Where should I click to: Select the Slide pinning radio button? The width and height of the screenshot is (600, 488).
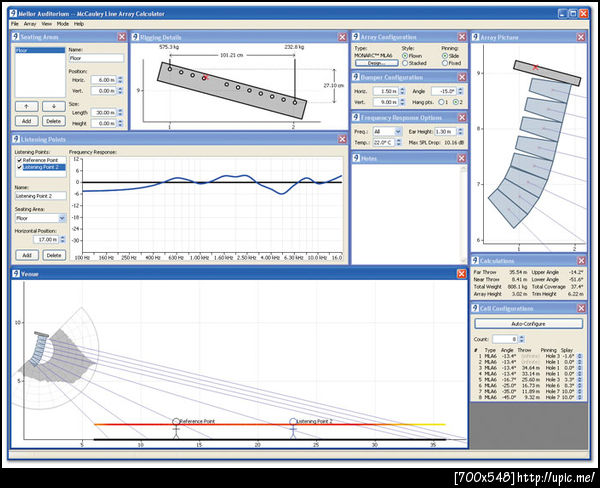coord(445,56)
